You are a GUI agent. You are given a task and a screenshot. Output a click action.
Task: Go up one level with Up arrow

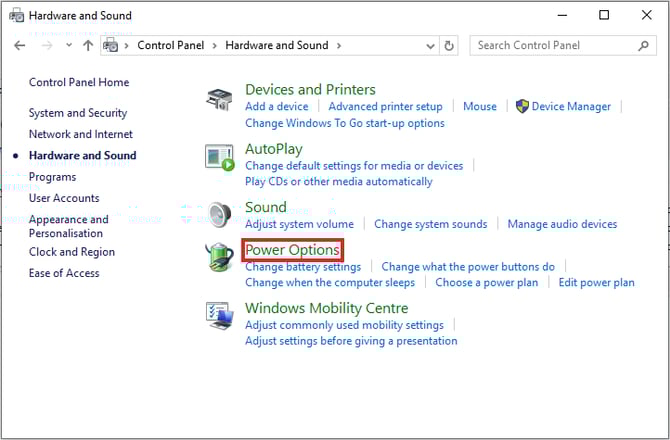click(88, 46)
